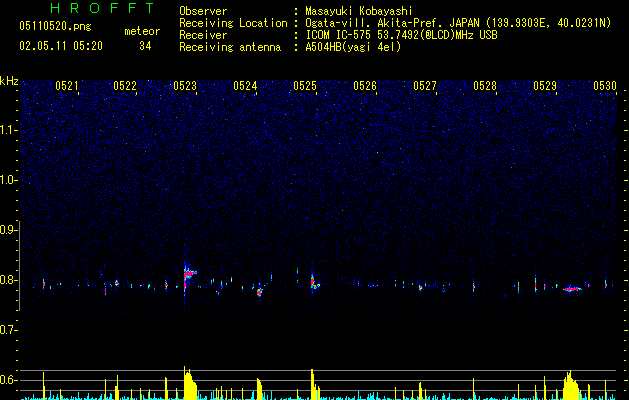Click the 0523 time marker

click(185, 86)
